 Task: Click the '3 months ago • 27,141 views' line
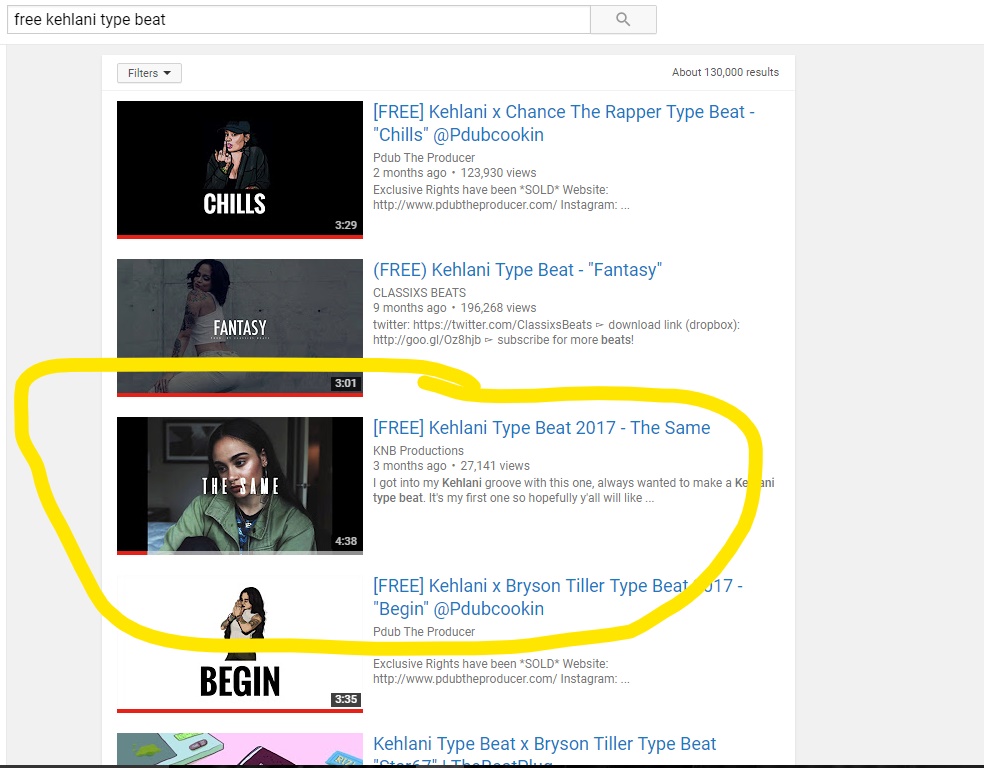click(451, 466)
